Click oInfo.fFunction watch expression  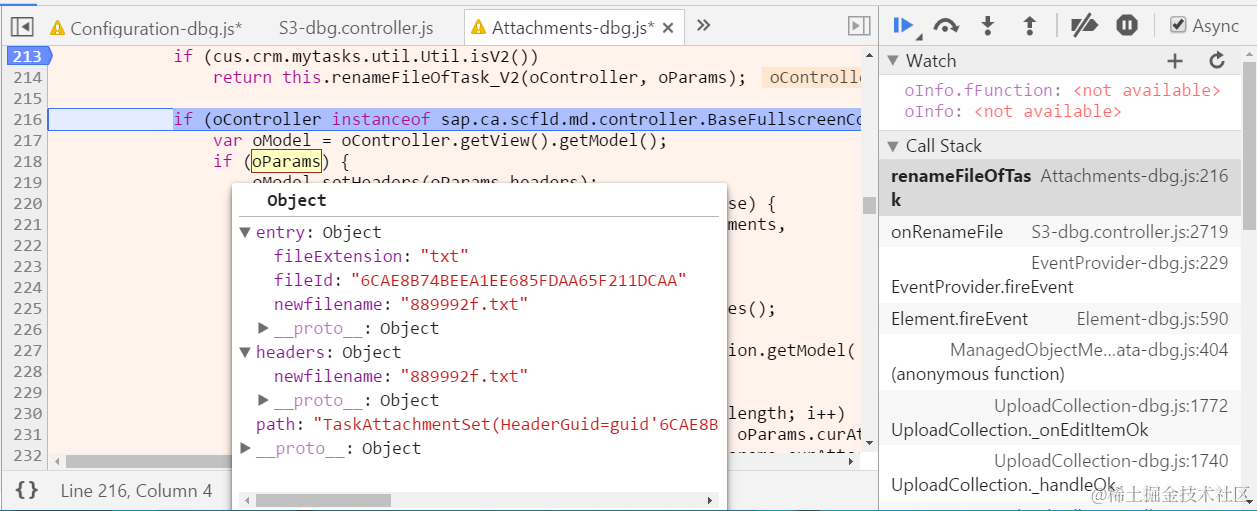pos(1062,90)
